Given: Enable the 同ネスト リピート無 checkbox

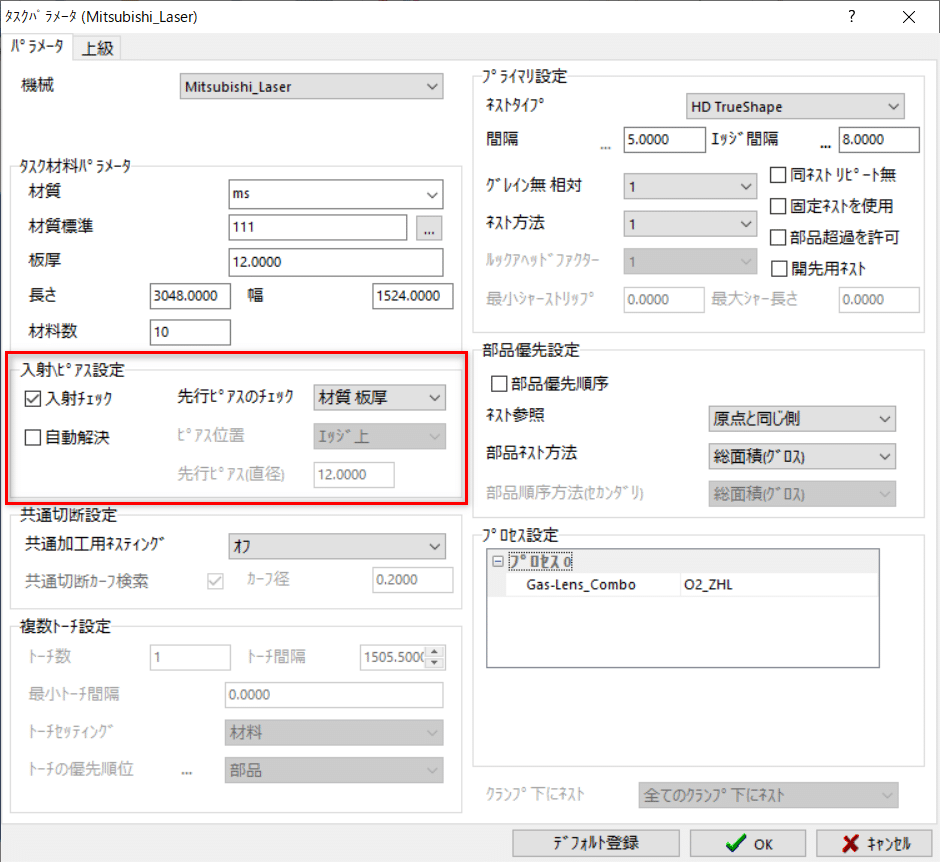Looking at the screenshot, I should [x=778, y=175].
